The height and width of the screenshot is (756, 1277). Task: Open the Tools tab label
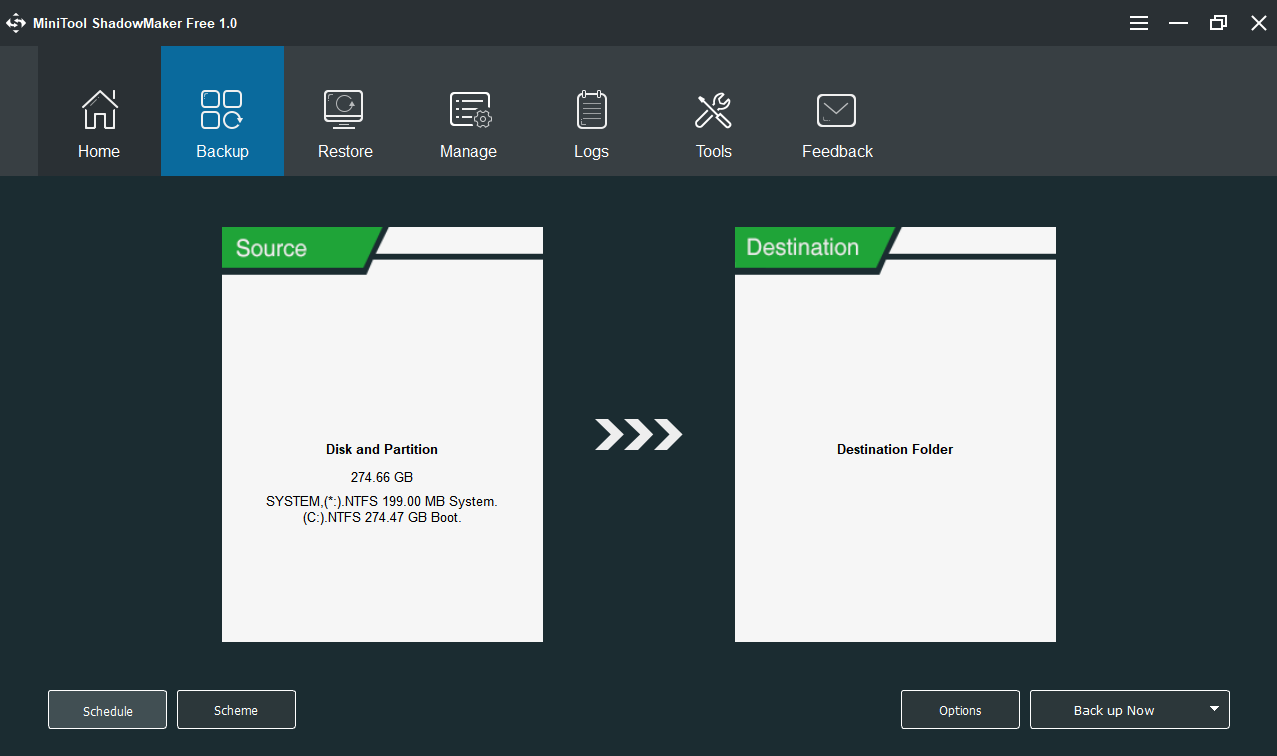pyautogui.click(x=714, y=152)
